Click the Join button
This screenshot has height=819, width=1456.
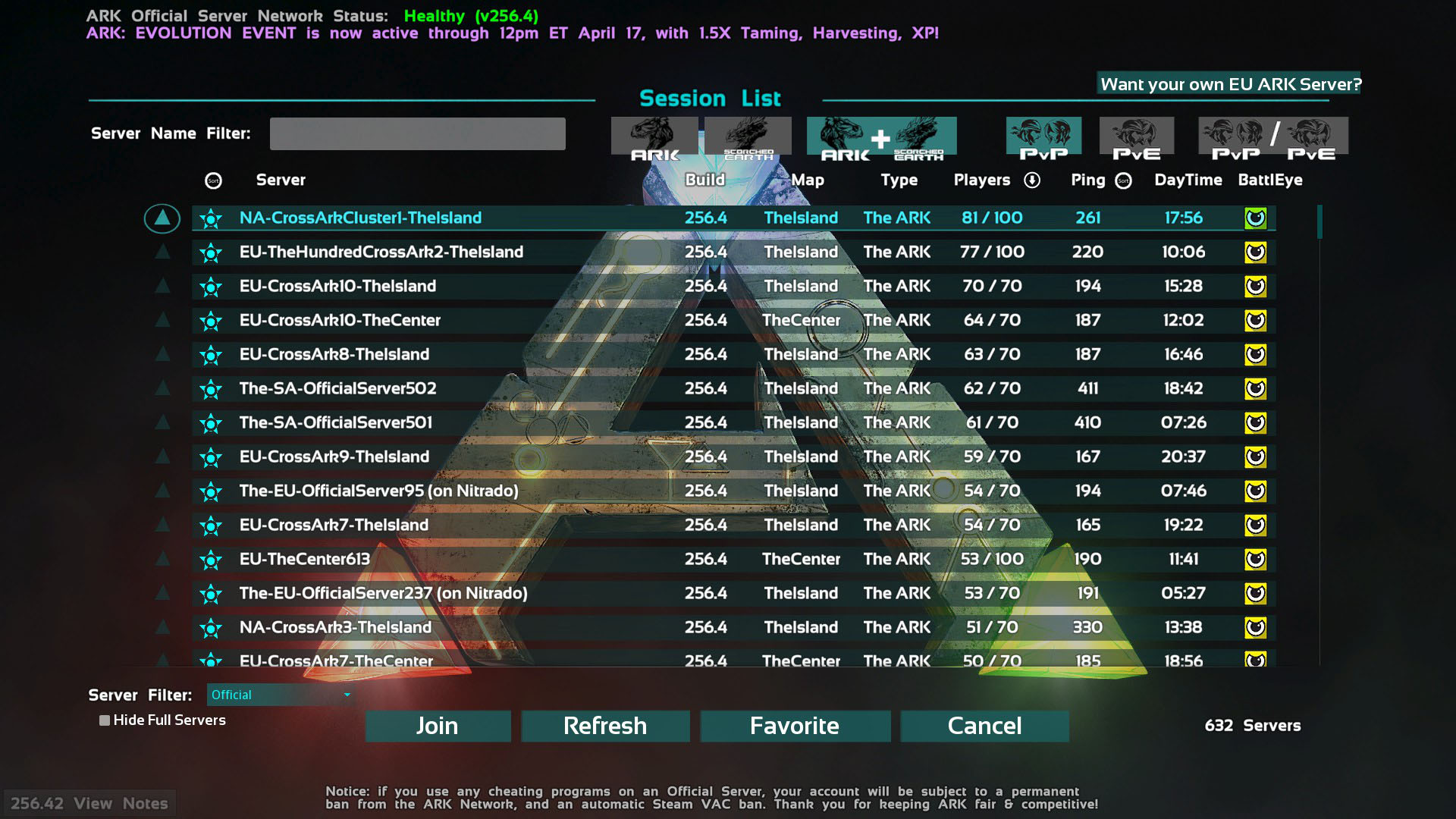(438, 726)
